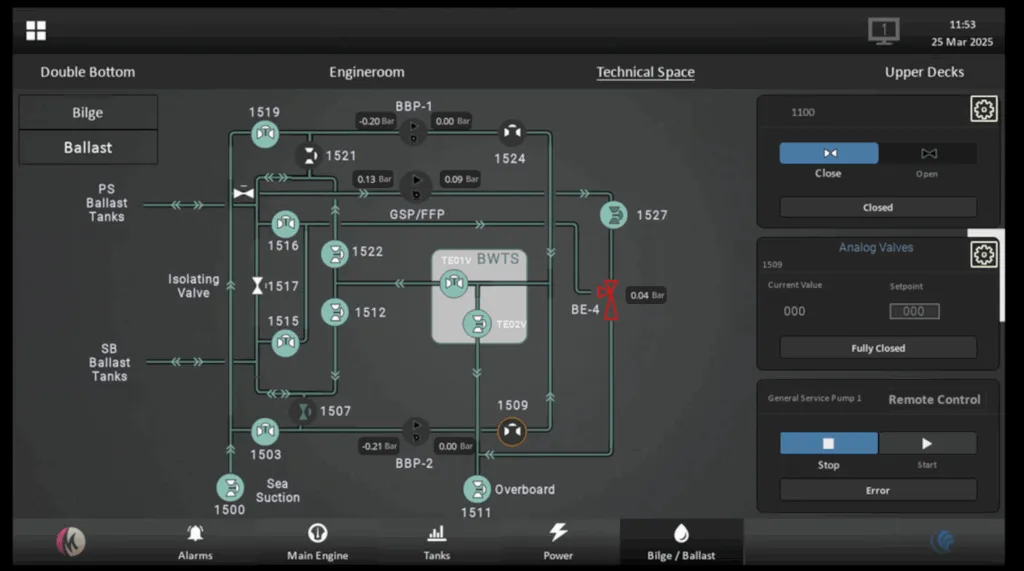Viewport: 1024px width, 571px height.
Task: Start General Service Pump 1
Action: (927, 444)
